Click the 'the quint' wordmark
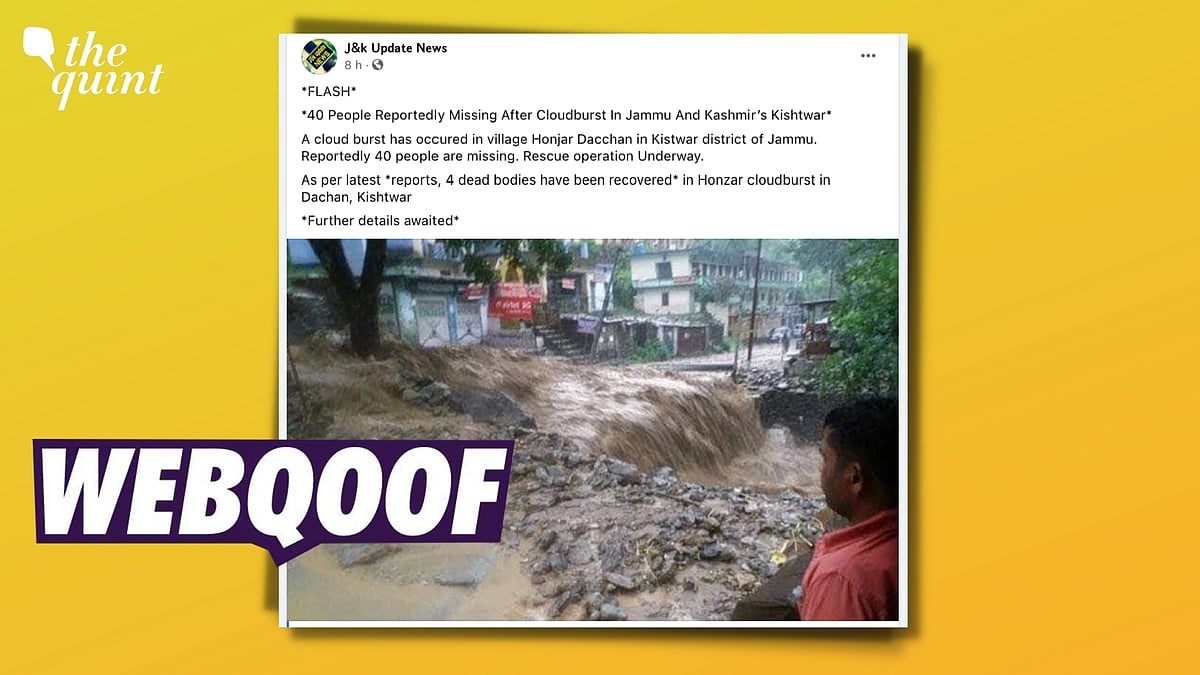 tap(106, 67)
